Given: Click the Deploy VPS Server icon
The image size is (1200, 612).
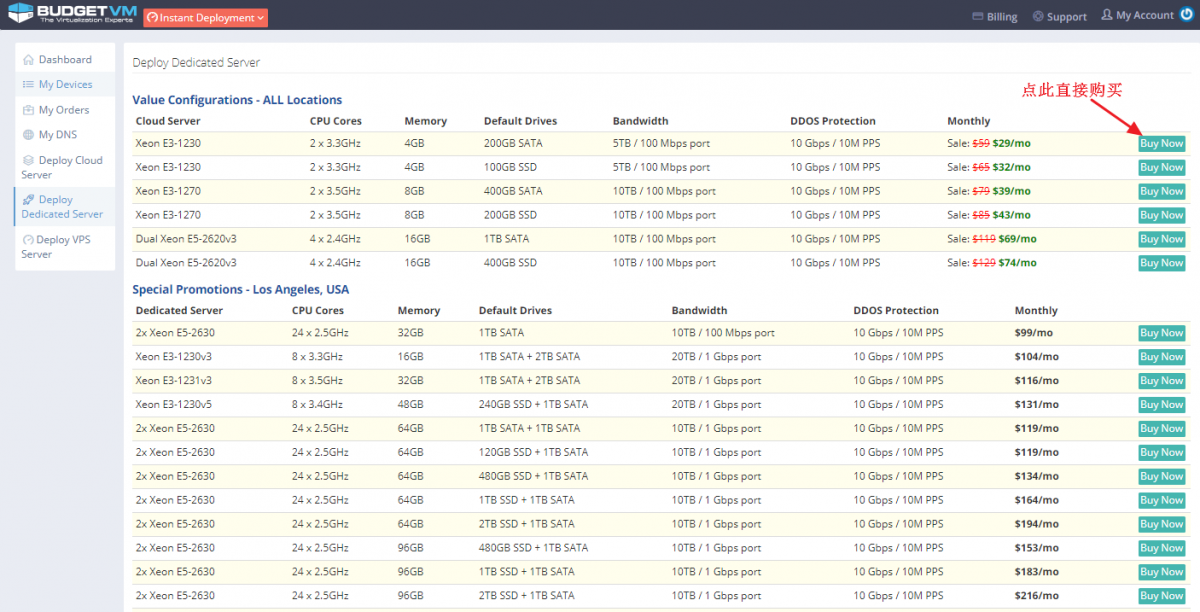Looking at the screenshot, I should pos(27,240).
